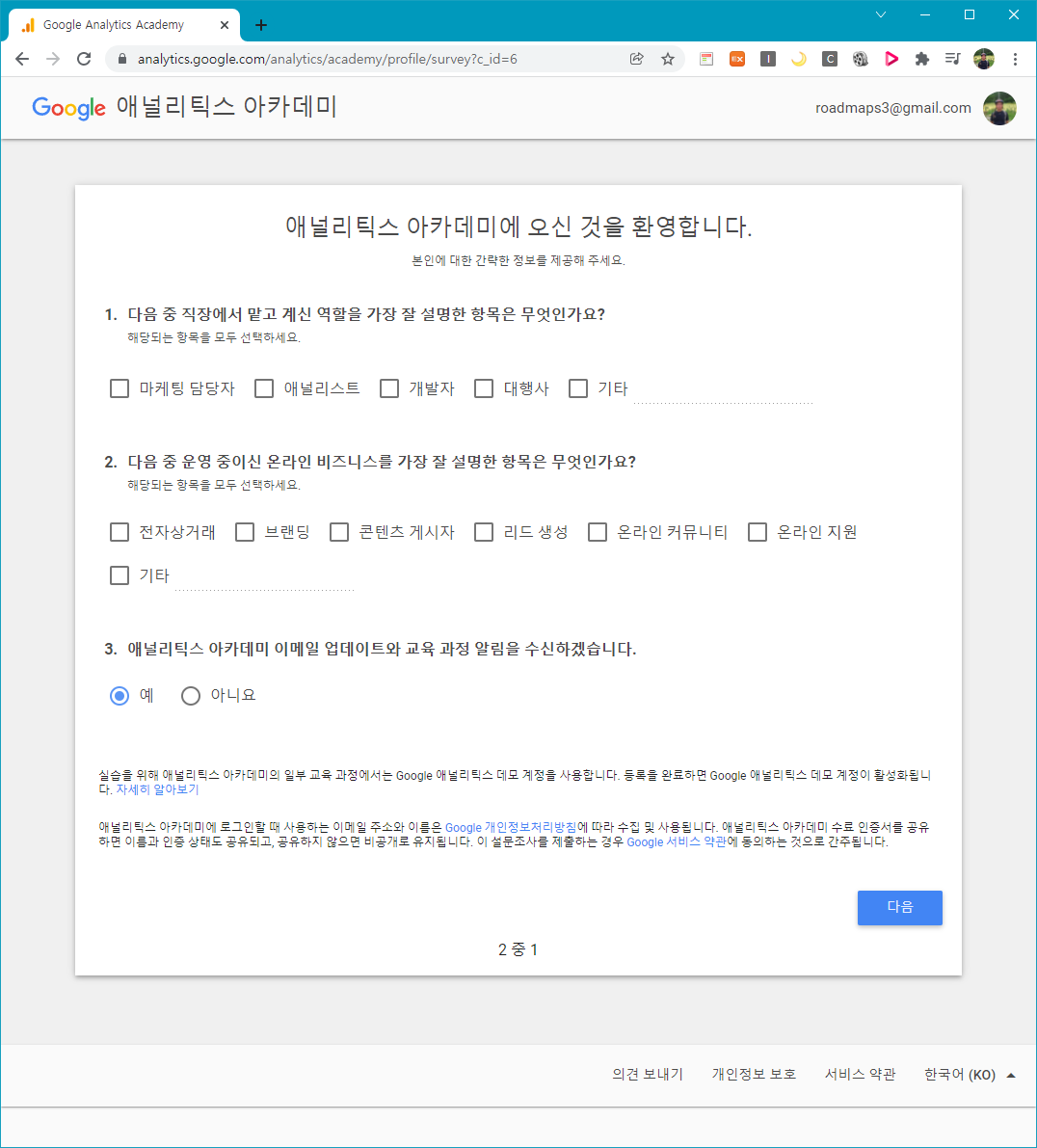The height and width of the screenshot is (1148, 1037).
Task: Check the 온라인 지원 checkbox
Action: (758, 531)
